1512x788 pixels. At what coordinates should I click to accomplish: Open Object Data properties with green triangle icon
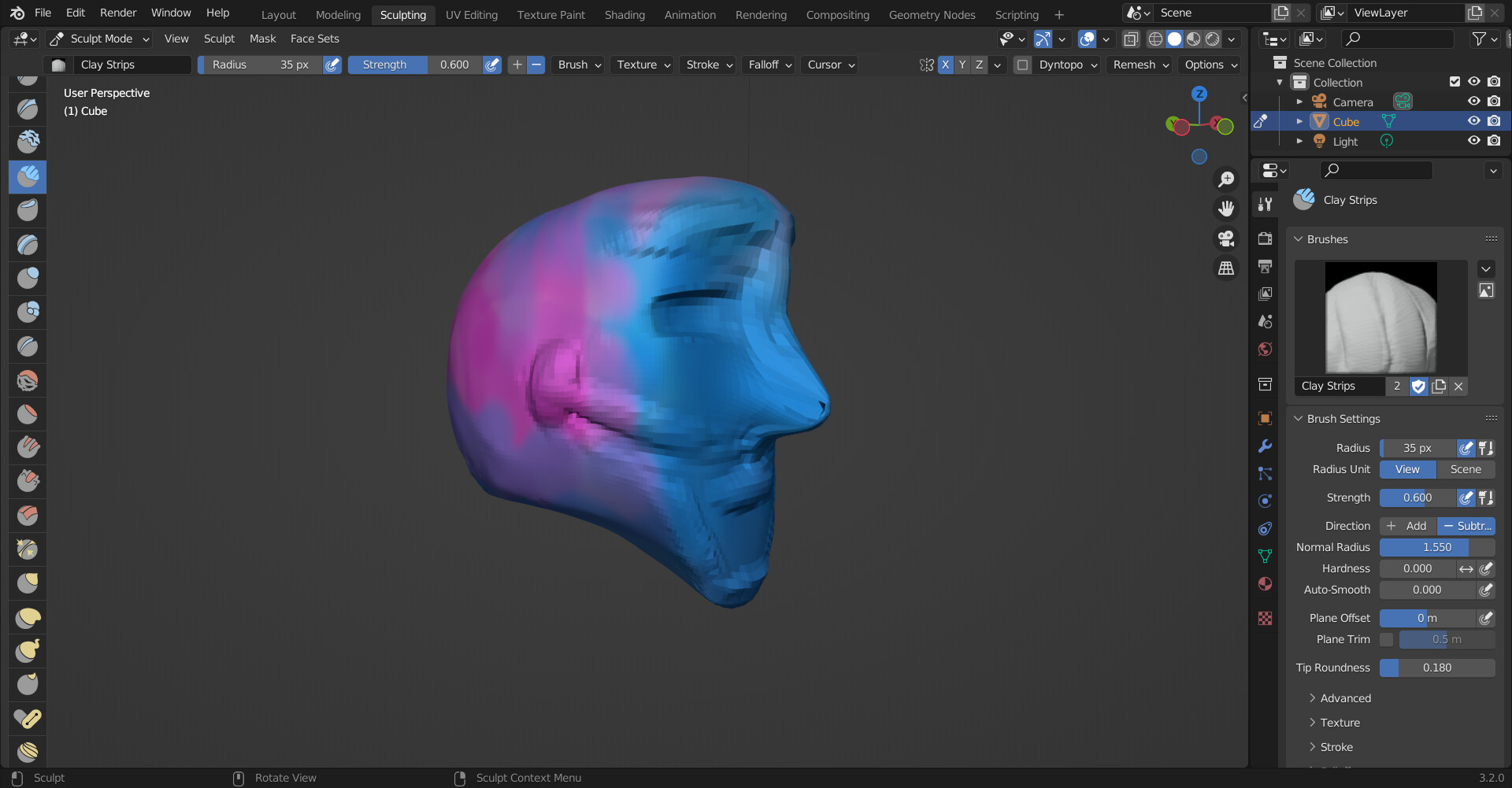coord(1266,556)
